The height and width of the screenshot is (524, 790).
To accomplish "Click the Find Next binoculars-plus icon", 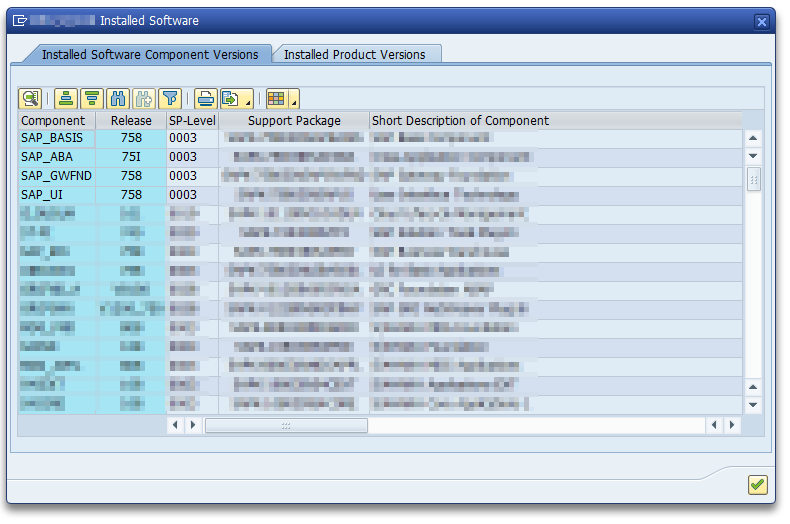I will point(144,98).
